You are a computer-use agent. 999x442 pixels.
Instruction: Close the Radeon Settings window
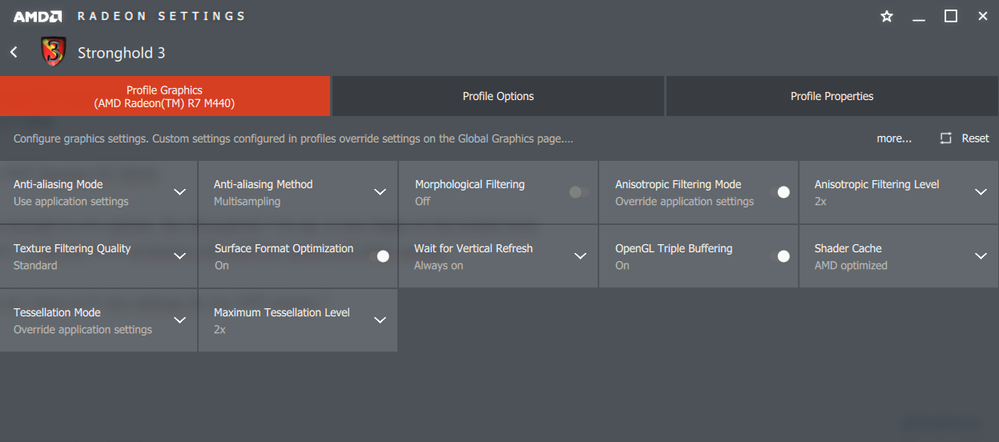point(982,17)
